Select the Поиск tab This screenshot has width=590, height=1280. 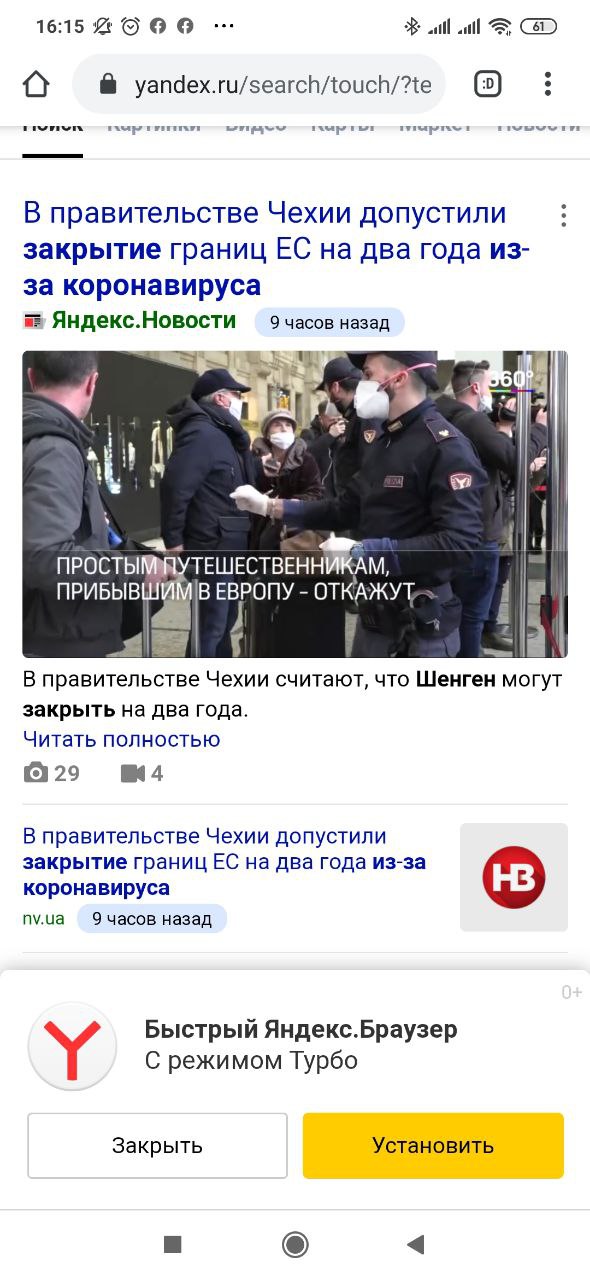[53, 128]
